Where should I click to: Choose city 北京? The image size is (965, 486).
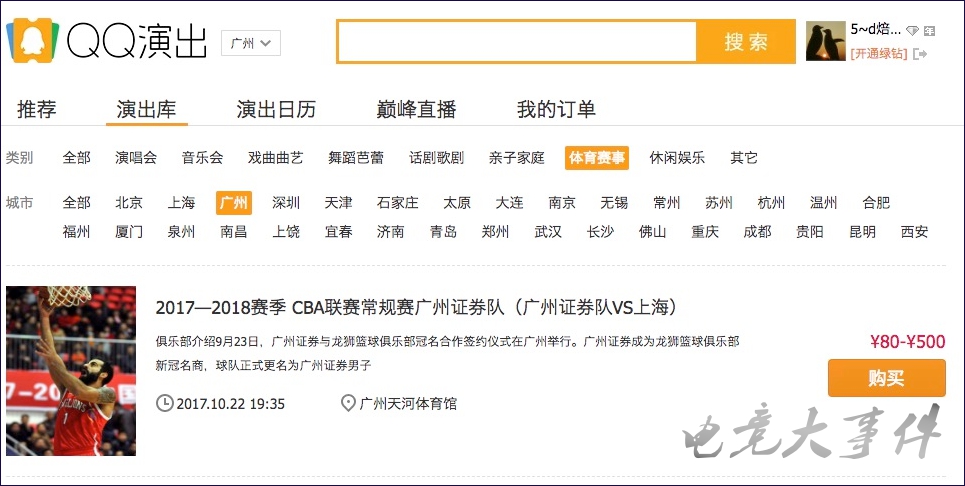point(129,202)
